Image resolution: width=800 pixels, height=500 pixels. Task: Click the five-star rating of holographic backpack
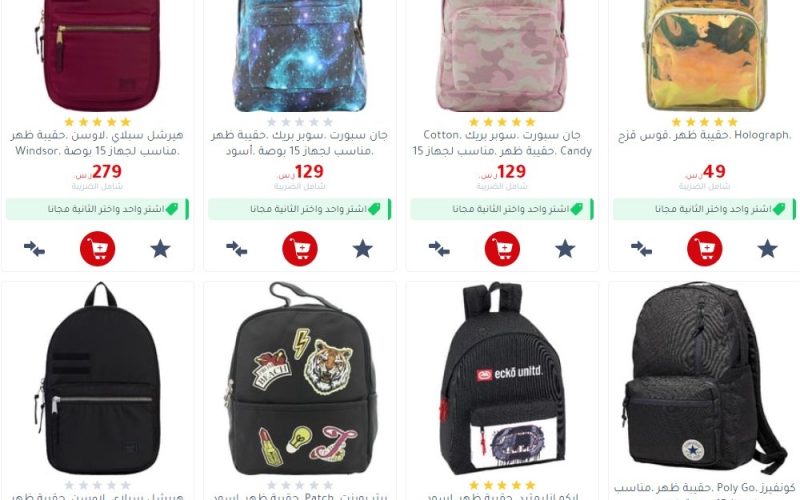point(705,122)
